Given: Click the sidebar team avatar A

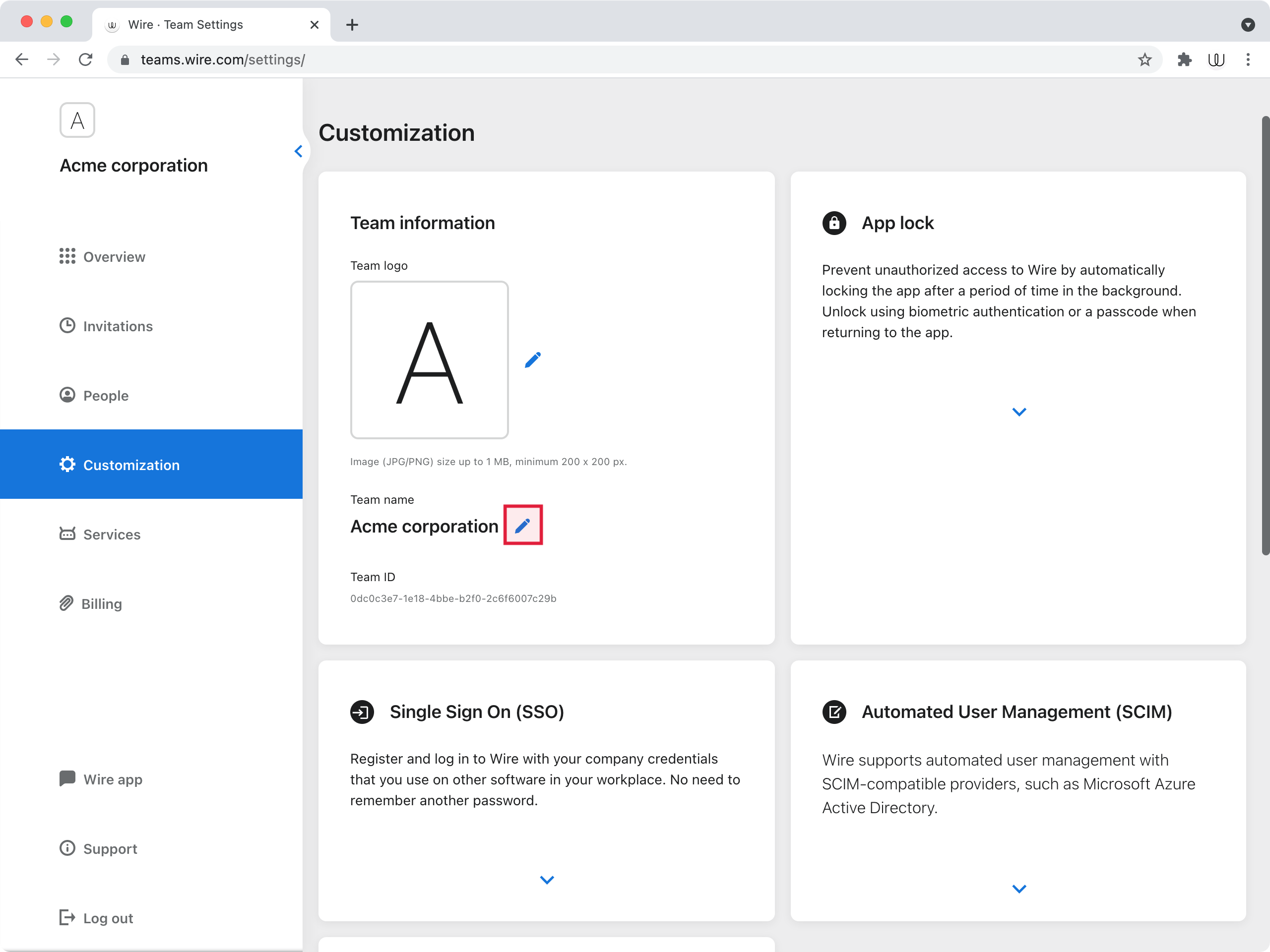Looking at the screenshot, I should 77,120.
